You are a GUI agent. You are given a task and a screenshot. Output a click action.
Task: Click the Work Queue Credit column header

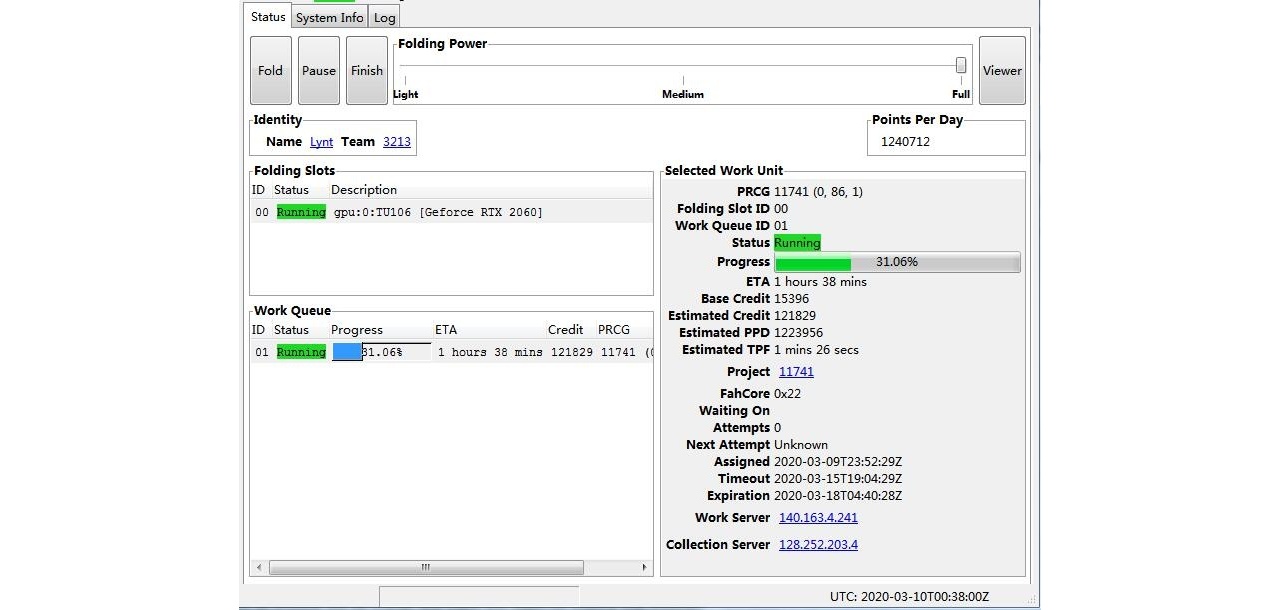click(x=565, y=330)
